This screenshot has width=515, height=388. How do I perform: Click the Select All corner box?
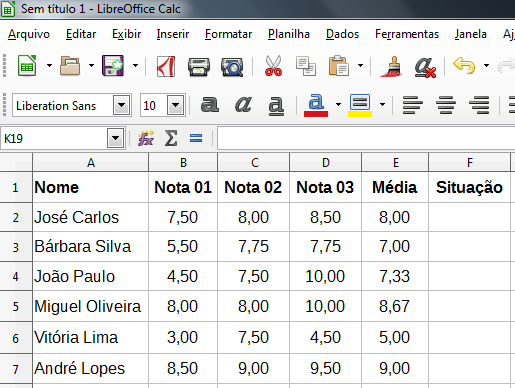click(16, 163)
